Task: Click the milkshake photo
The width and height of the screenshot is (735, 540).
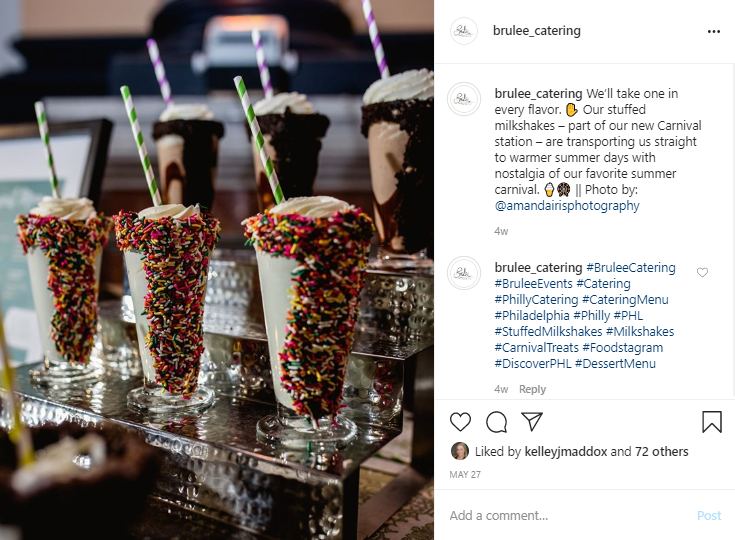Action: click(x=217, y=270)
